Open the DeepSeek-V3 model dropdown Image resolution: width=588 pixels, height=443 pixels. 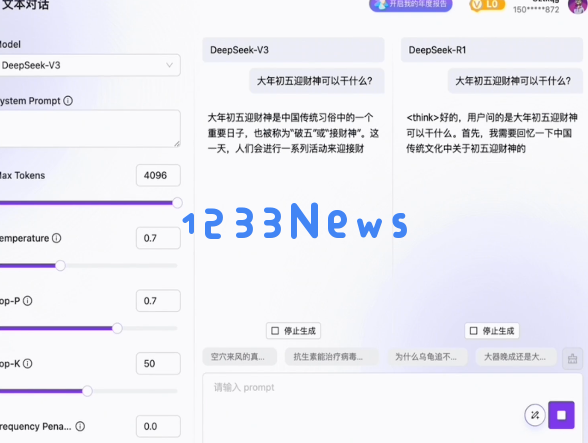(x=90, y=65)
